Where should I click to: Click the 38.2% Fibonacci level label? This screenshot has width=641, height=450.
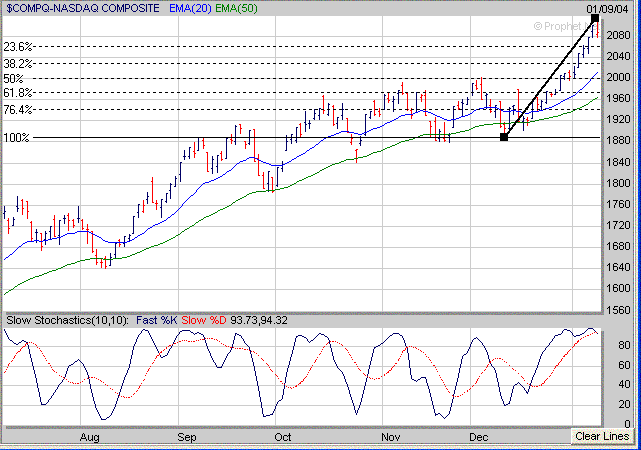pos(18,63)
